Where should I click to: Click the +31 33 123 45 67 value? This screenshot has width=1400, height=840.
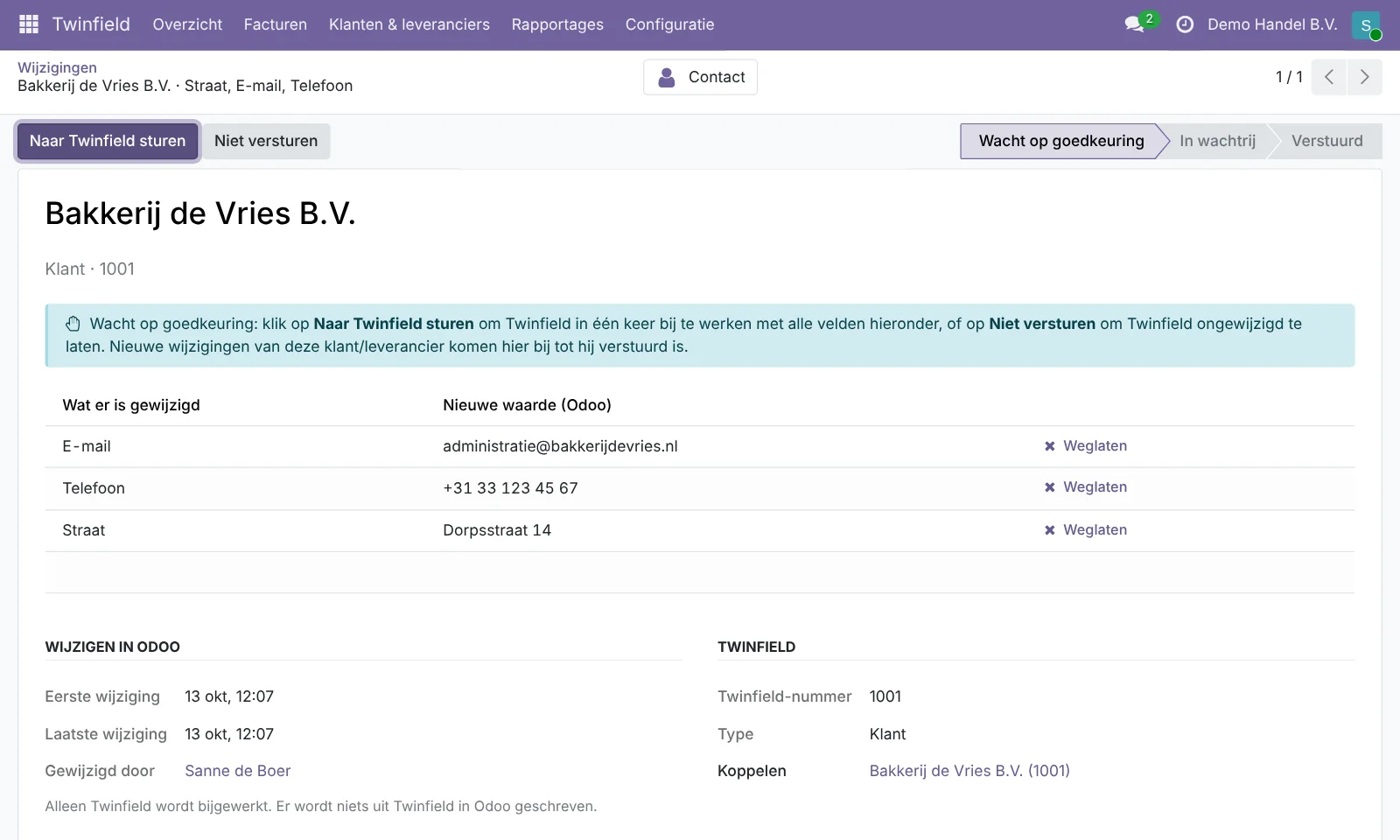(510, 488)
